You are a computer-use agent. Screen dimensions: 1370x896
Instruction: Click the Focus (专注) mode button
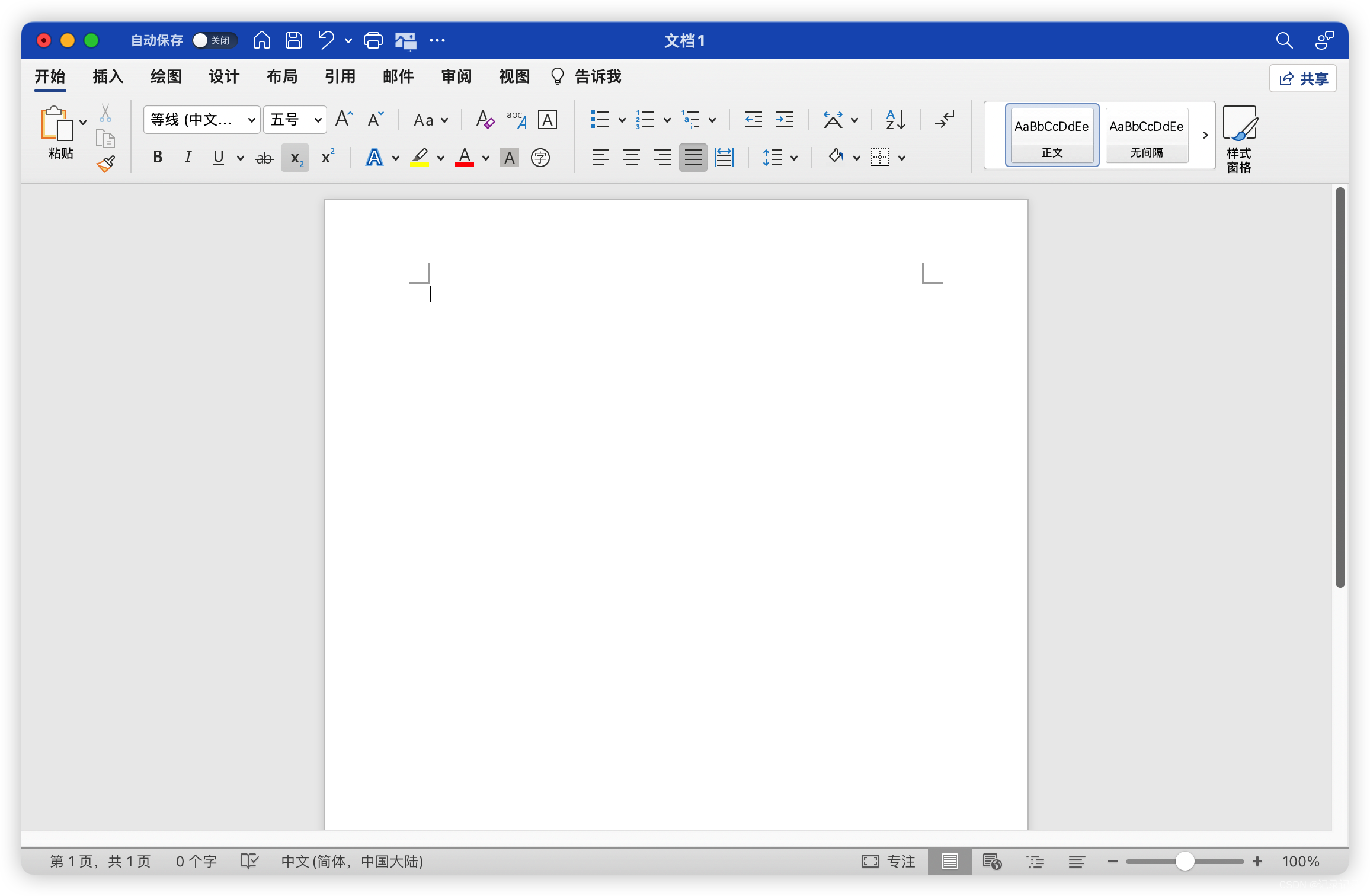pyautogui.click(x=888, y=861)
